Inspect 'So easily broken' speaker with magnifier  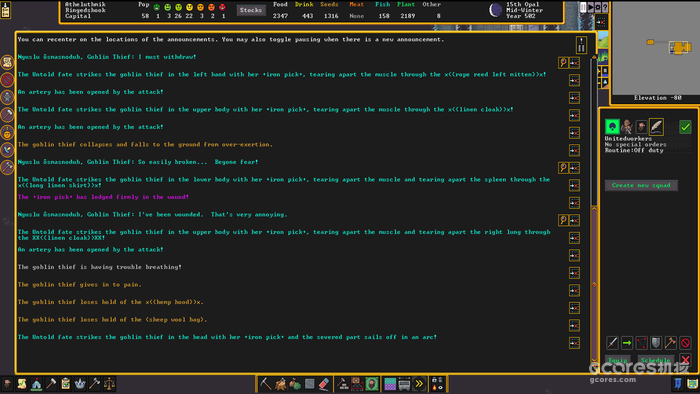563,168
